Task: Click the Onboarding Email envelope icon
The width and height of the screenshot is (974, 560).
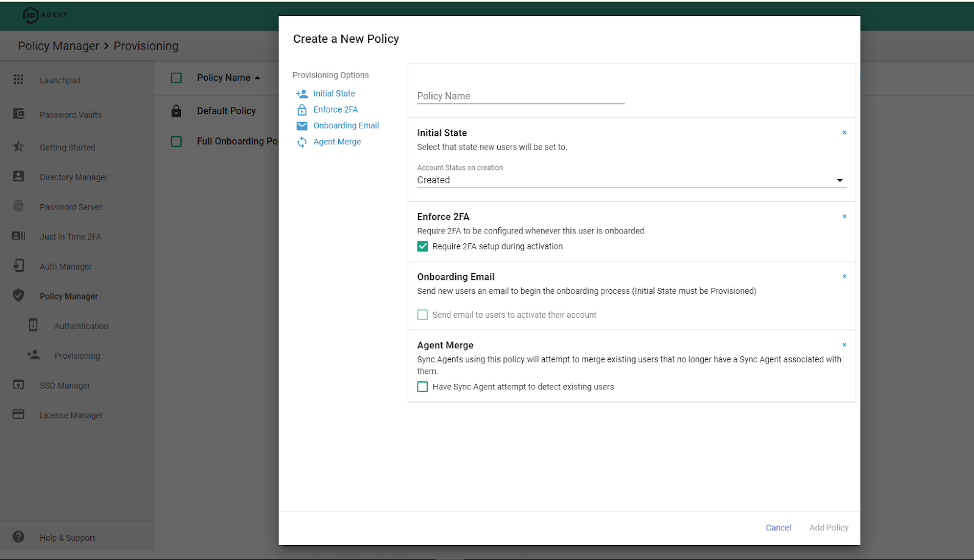Action: point(302,126)
